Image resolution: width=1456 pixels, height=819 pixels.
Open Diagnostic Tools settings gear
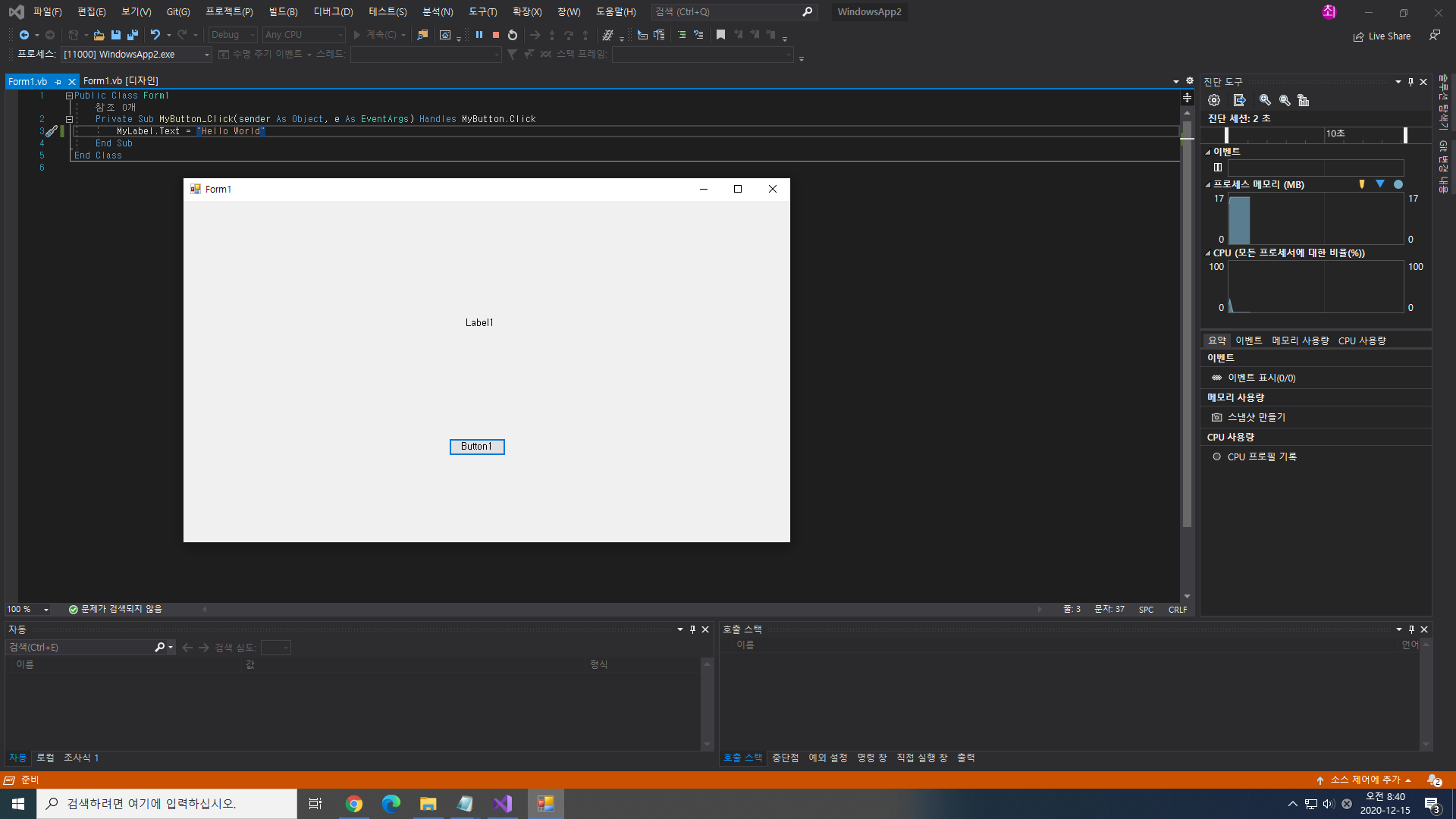pyautogui.click(x=1214, y=99)
